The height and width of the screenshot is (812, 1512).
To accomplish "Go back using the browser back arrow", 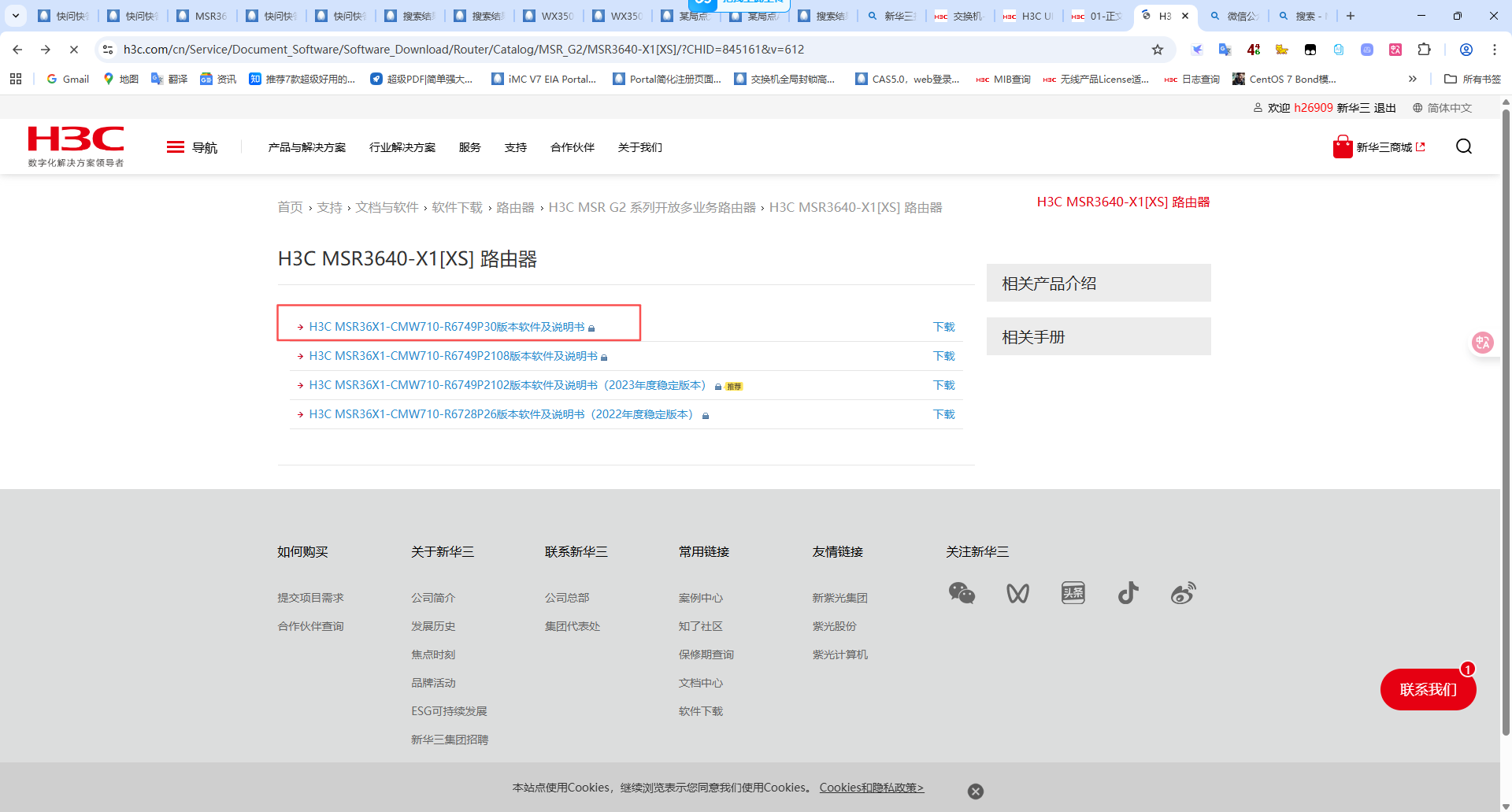I will [x=17, y=50].
